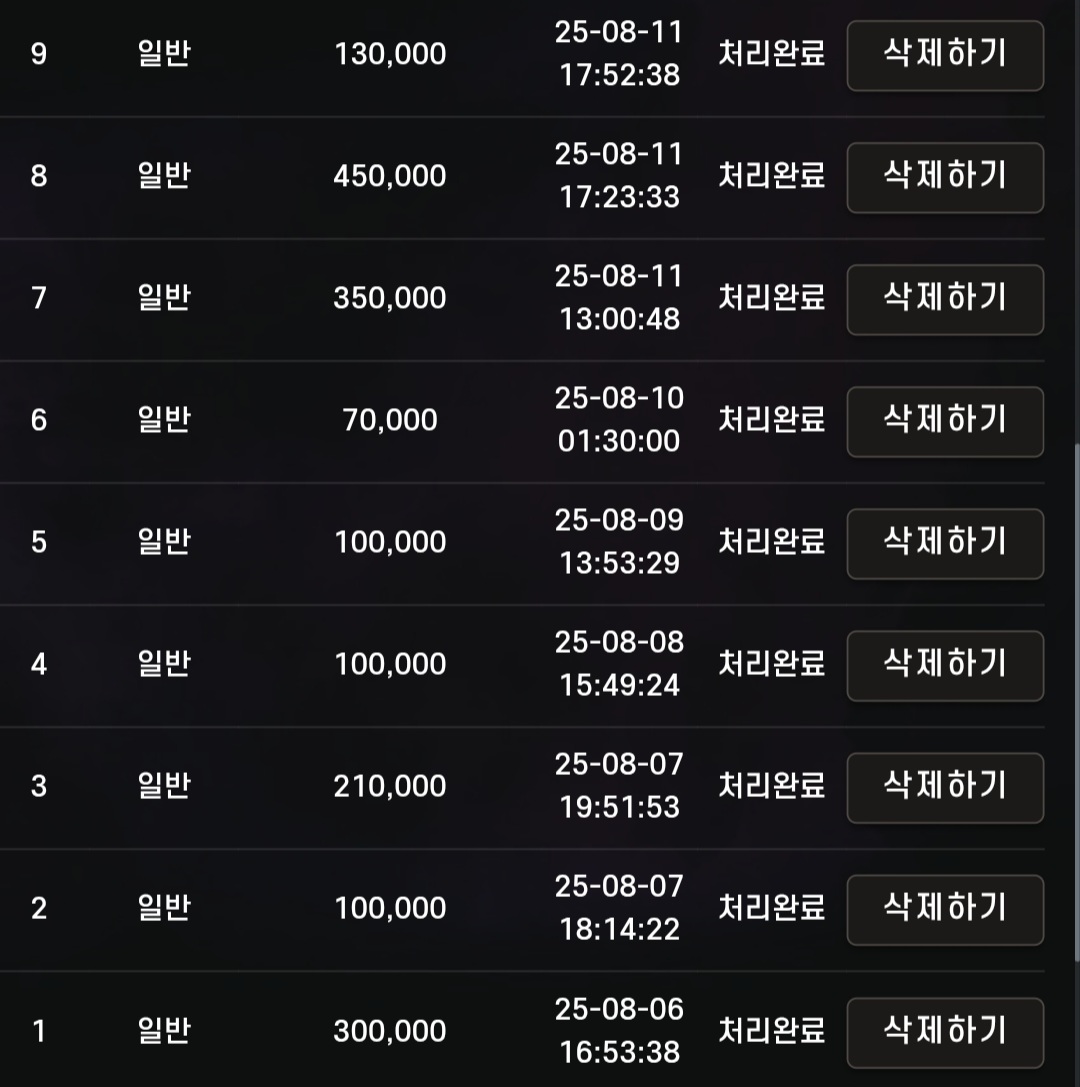Click 삭제하기 for row 2
Screen dimensions: 1080x1087
945,910
